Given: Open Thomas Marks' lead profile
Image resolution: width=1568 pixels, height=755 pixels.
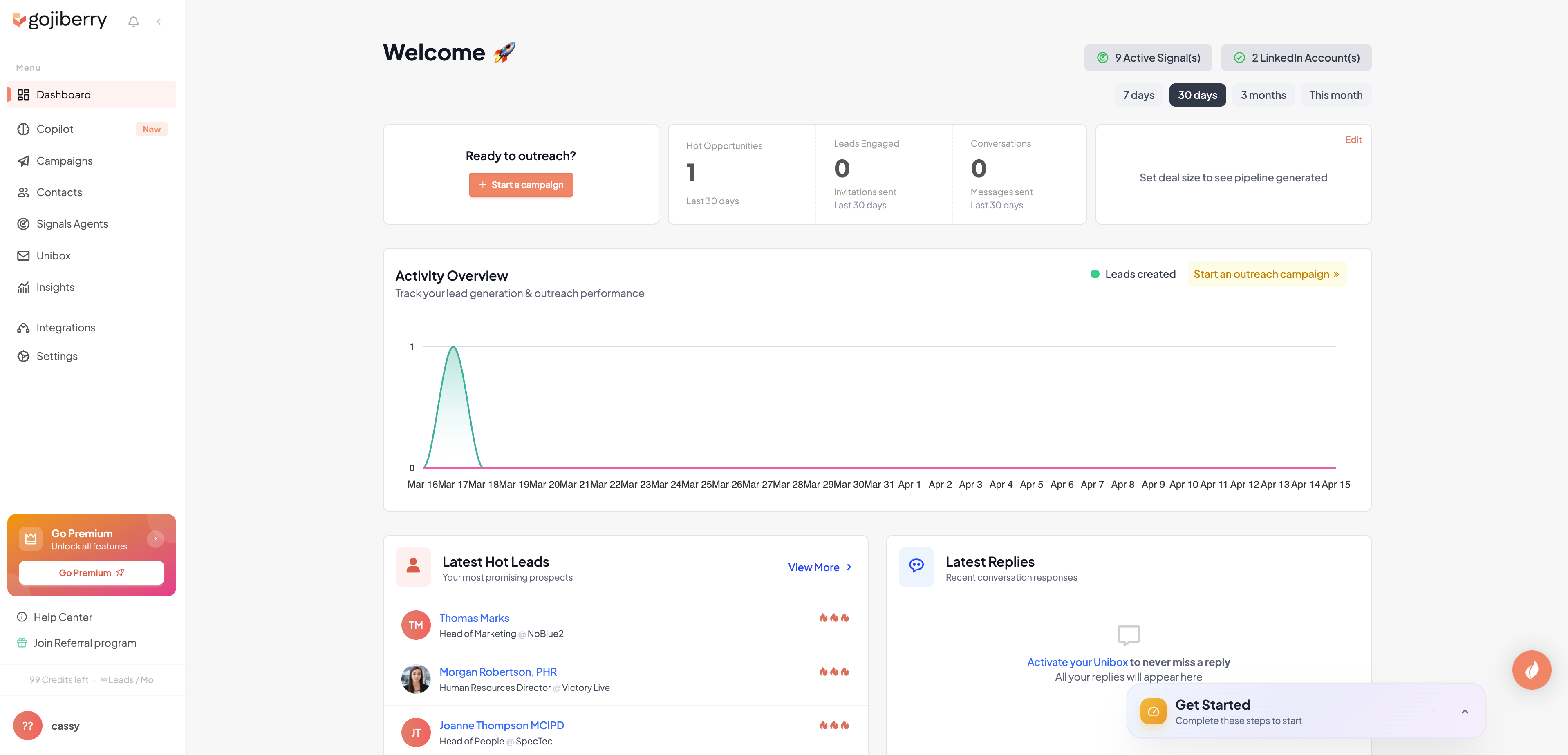Looking at the screenshot, I should [474, 617].
